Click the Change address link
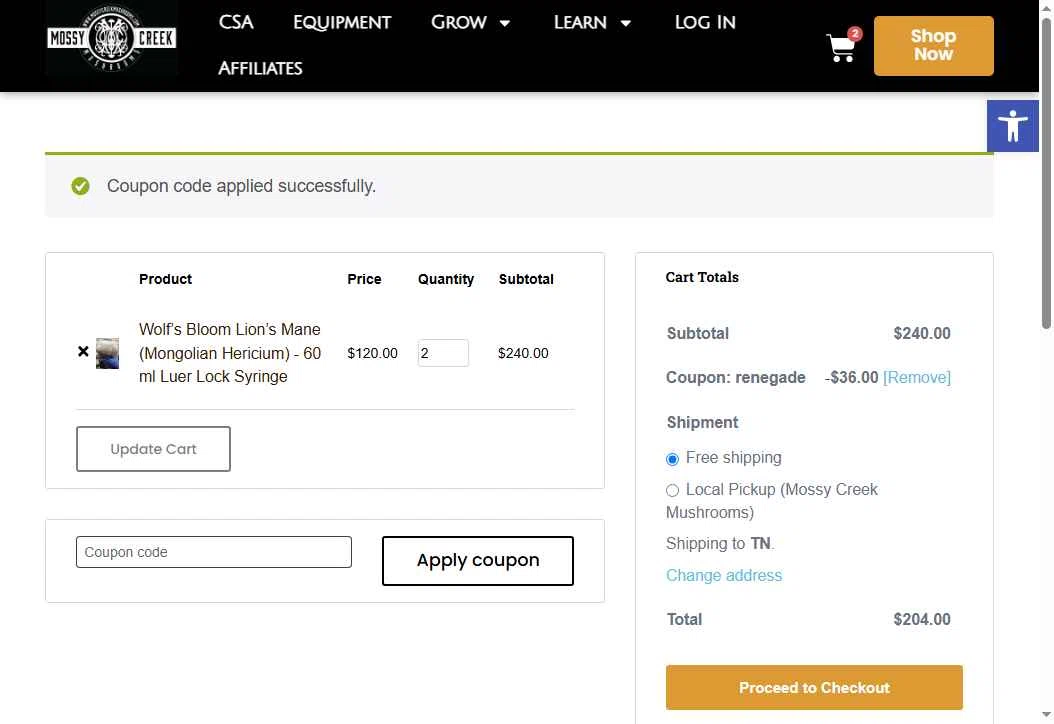This screenshot has height=724, width=1054. [724, 575]
